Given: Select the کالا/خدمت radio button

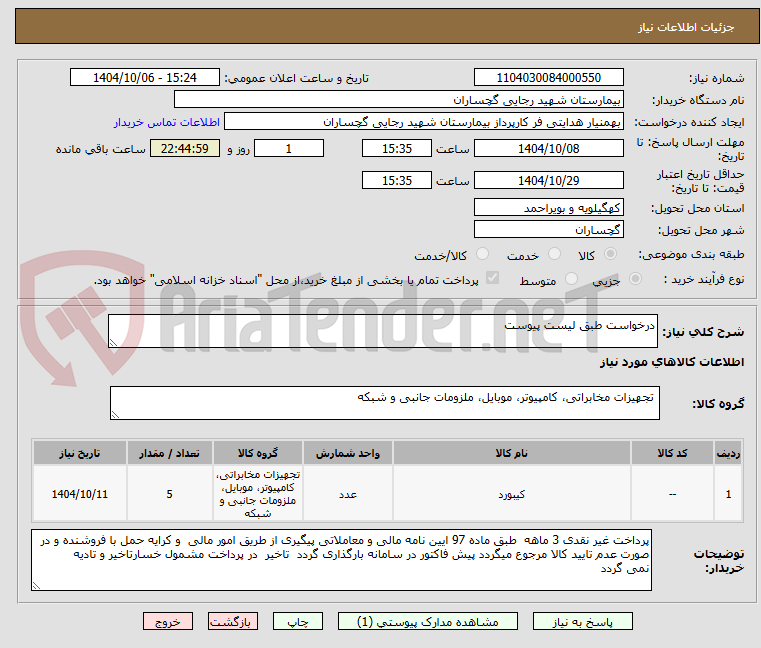Looking at the screenshot, I should (x=482, y=254).
